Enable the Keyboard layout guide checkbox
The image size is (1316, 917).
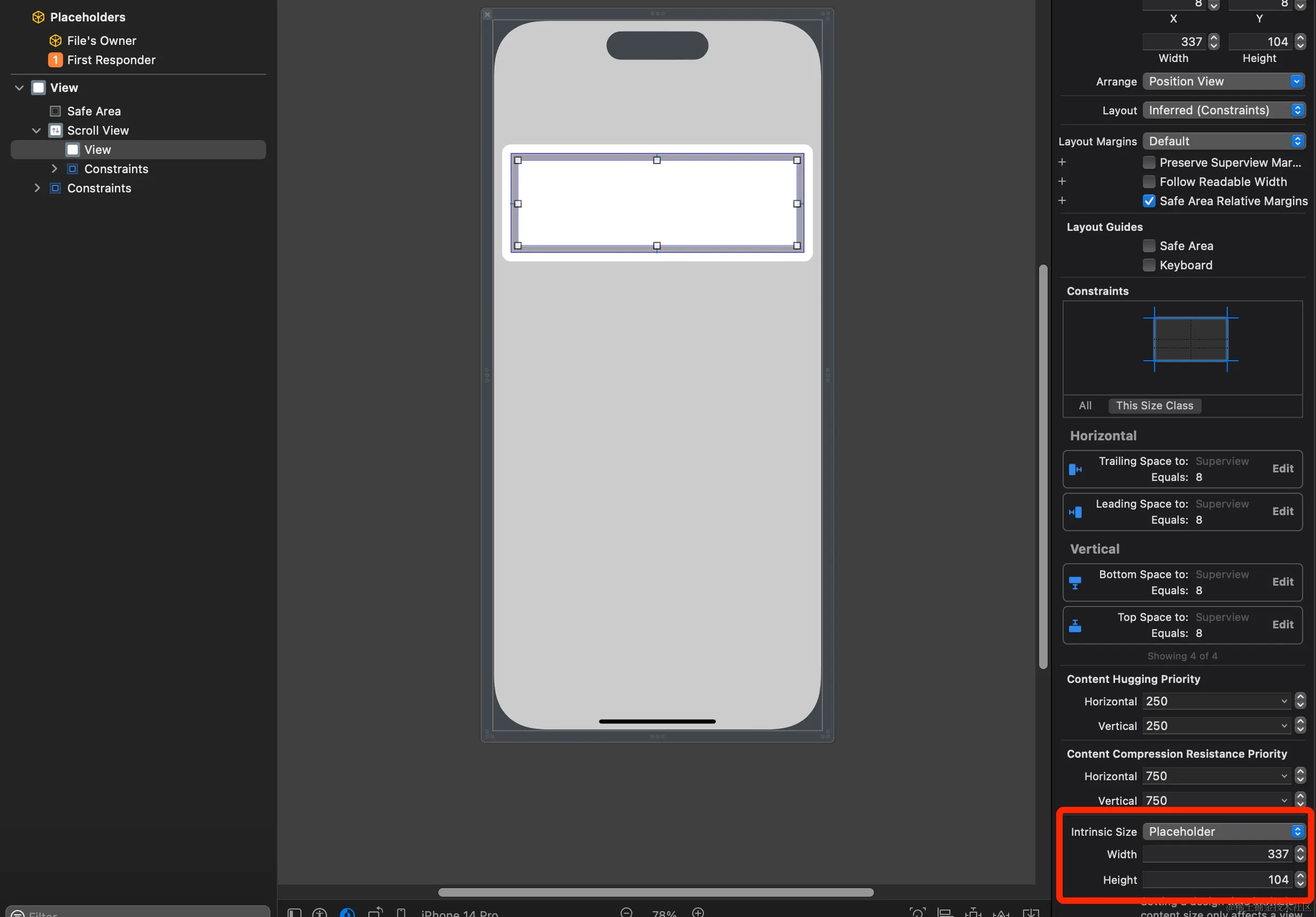[x=1149, y=266]
